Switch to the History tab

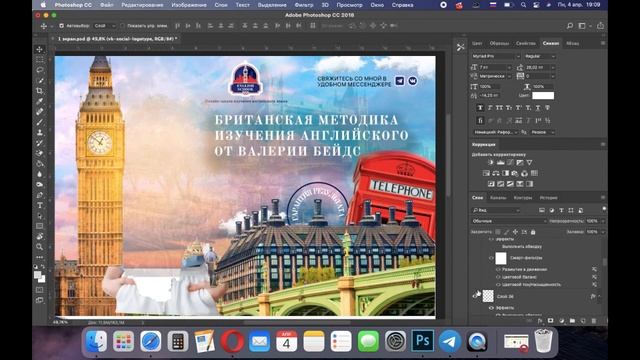548,198
